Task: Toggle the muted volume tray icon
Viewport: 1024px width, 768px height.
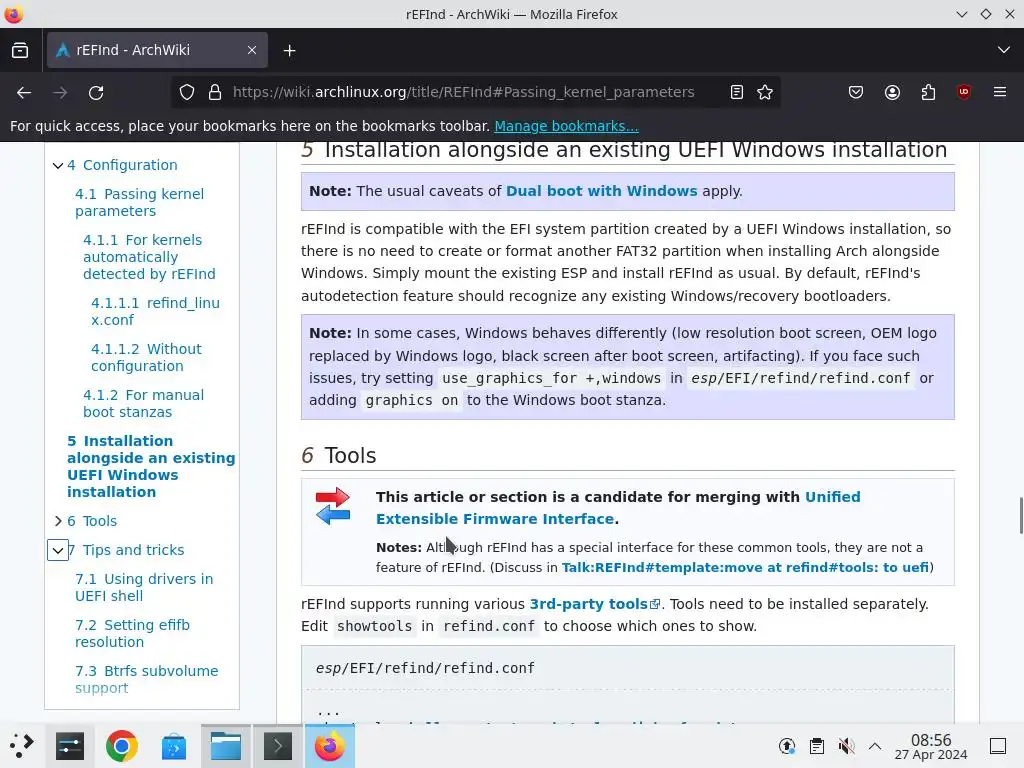Action: click(x=846, y=746)
